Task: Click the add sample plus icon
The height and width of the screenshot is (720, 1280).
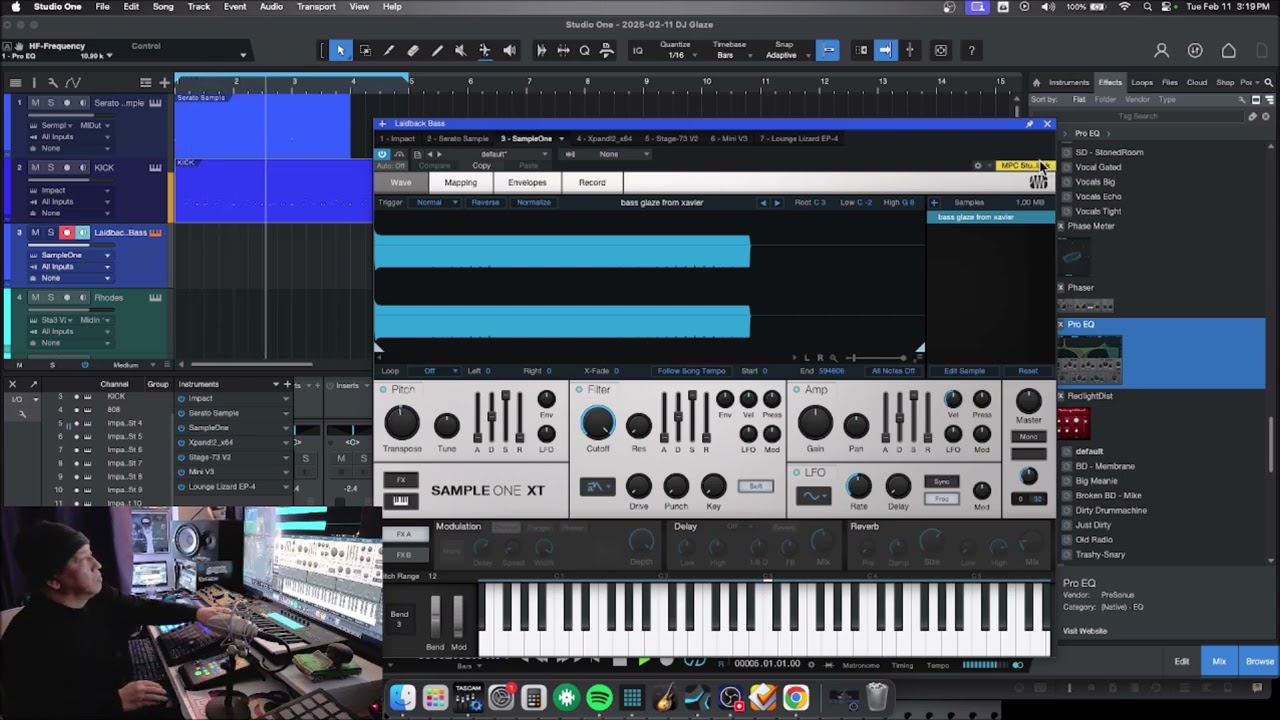Action: [934, 202]
